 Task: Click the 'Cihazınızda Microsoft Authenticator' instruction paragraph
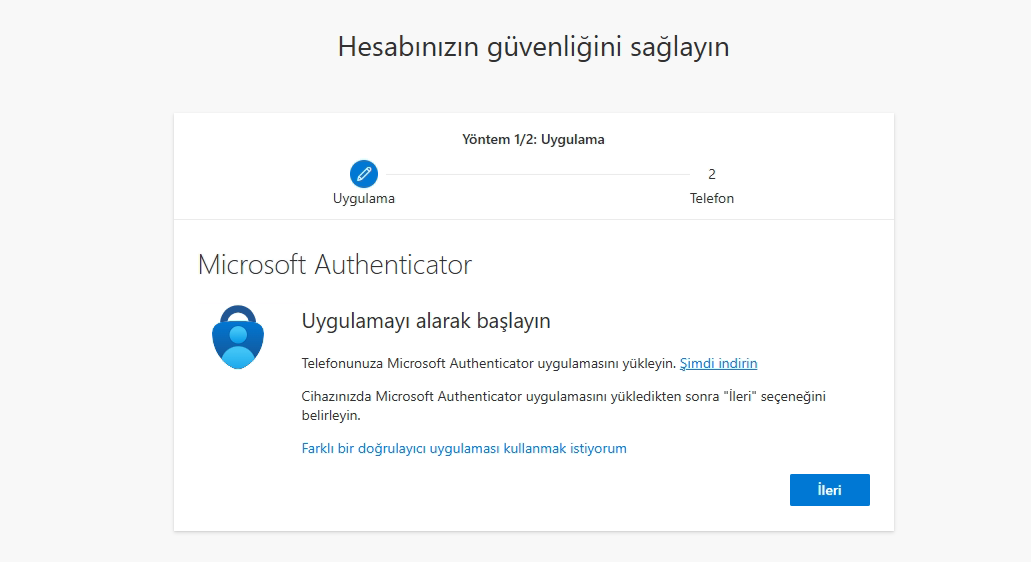point(563,406)
